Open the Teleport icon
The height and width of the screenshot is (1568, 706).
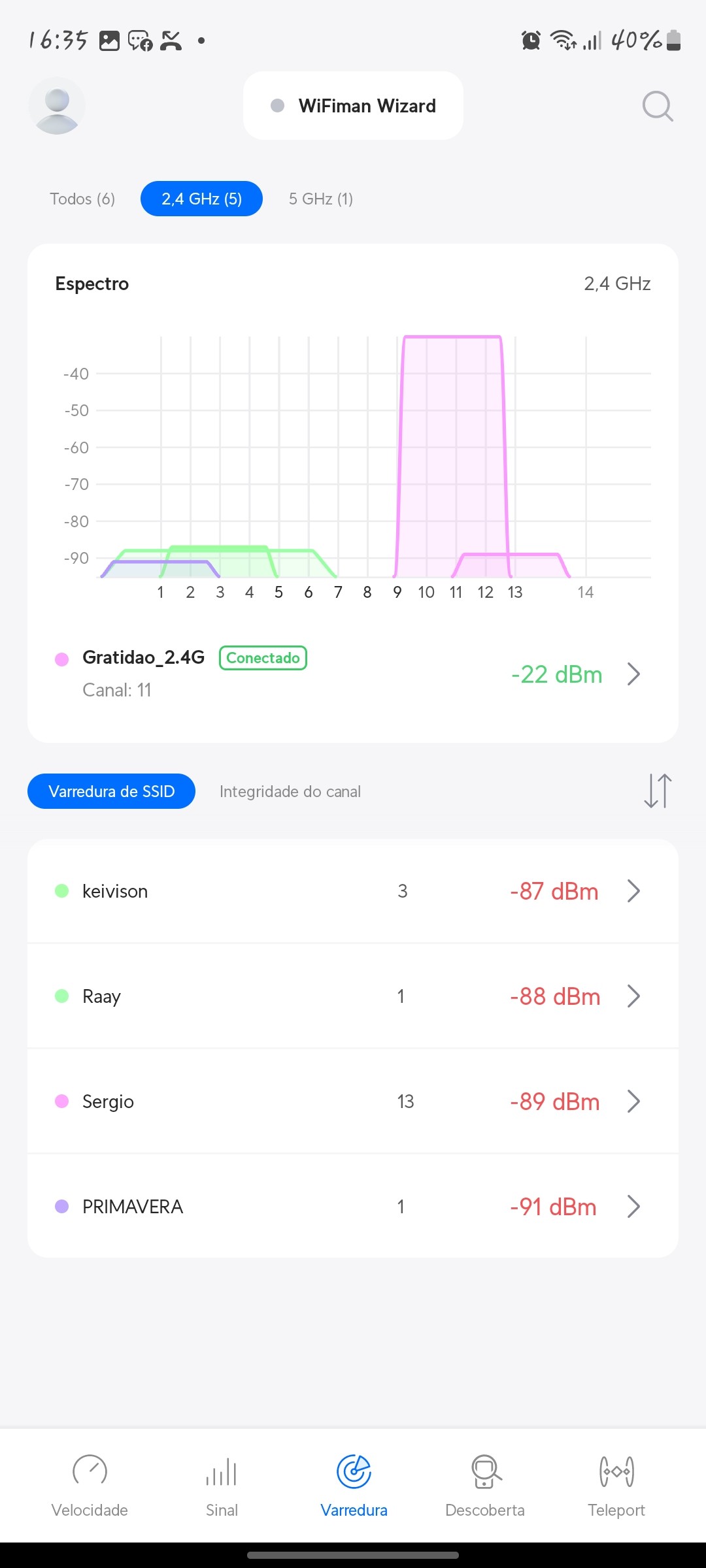pyautogui.click(x=616, y=1471)
